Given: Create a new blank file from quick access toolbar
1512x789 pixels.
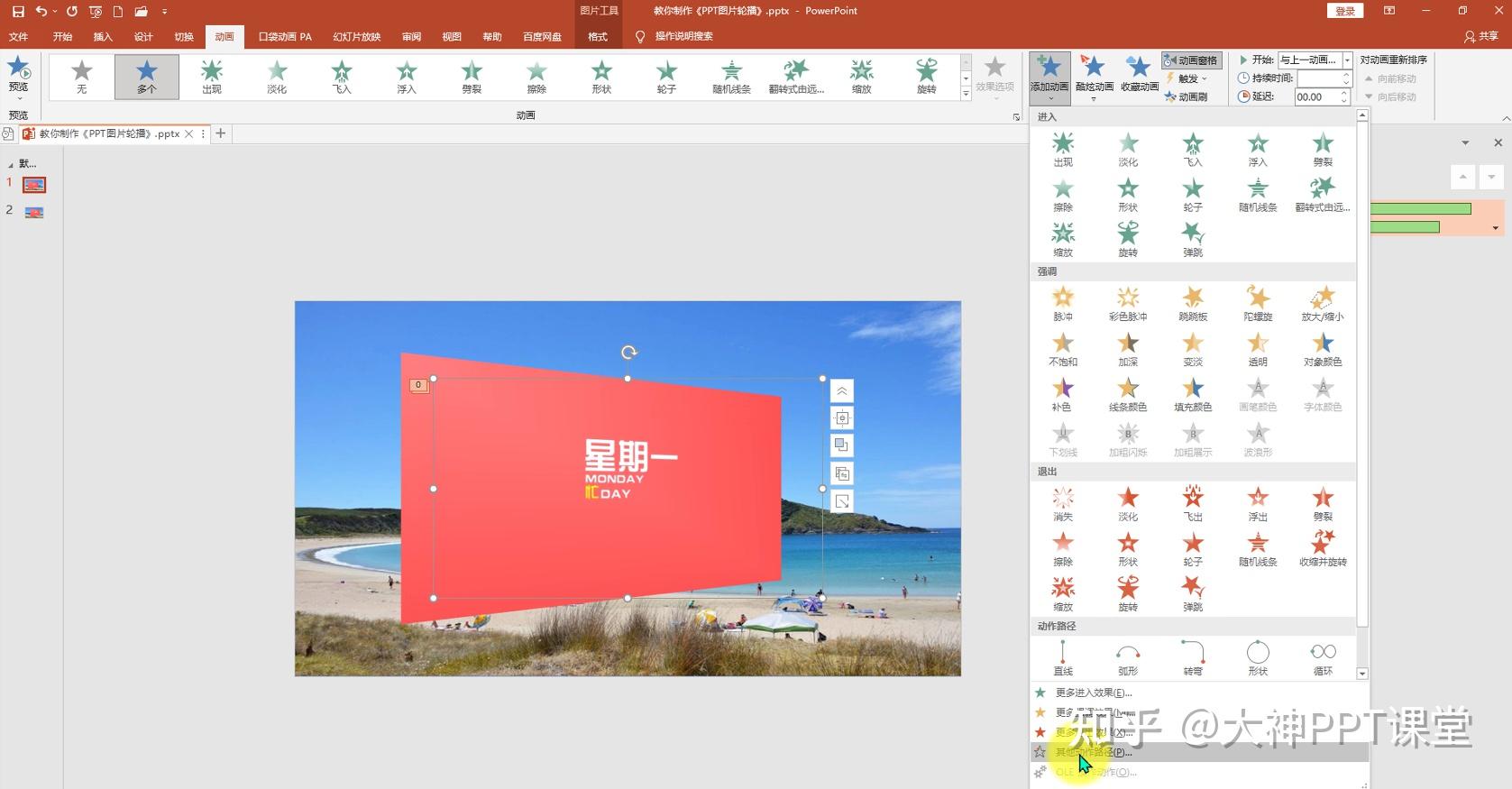Looking at the screenshot, I should click(x=118, y=11).
